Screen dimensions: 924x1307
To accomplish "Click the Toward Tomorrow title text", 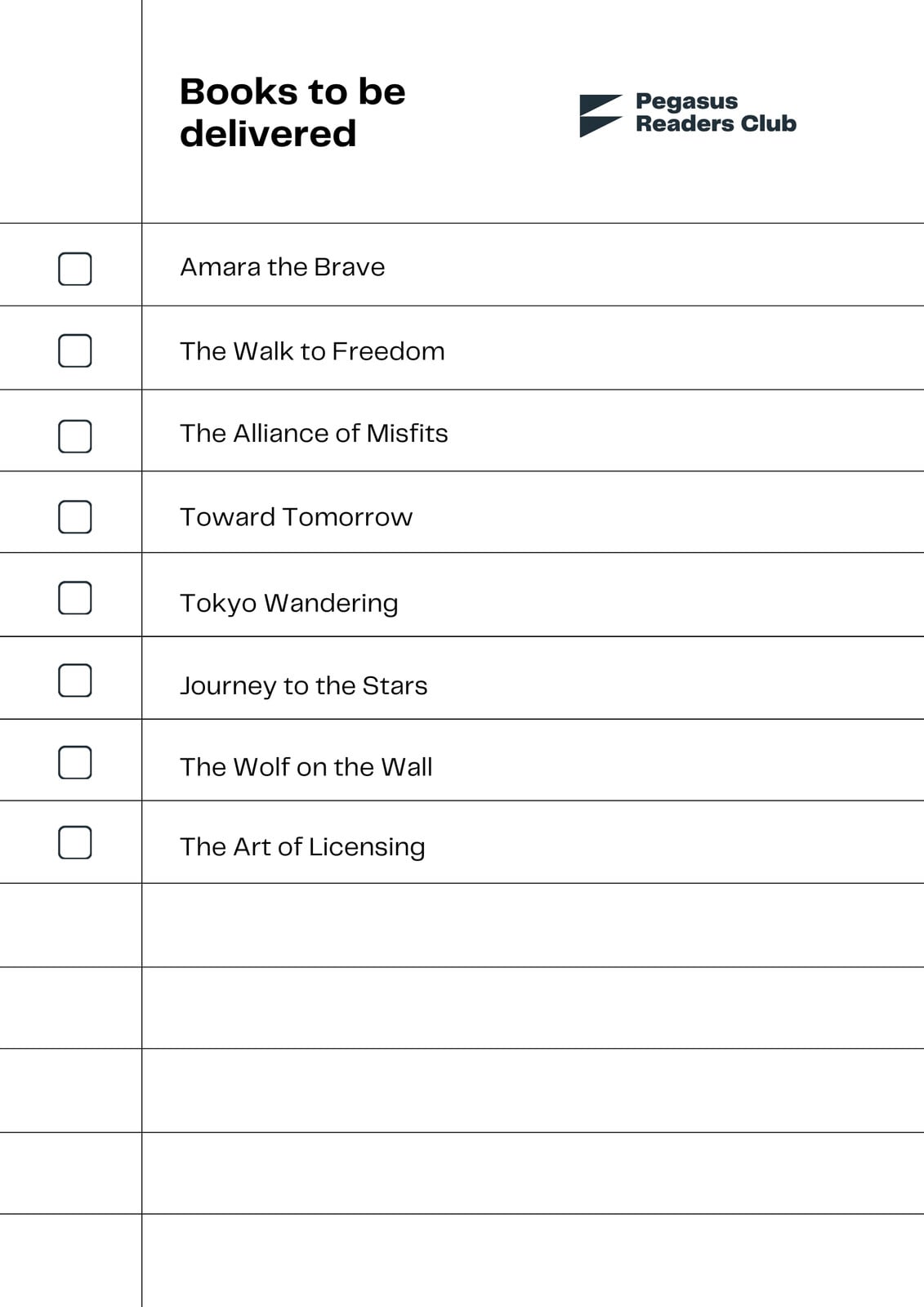I will pyautogui.click(x=297, y=517).
